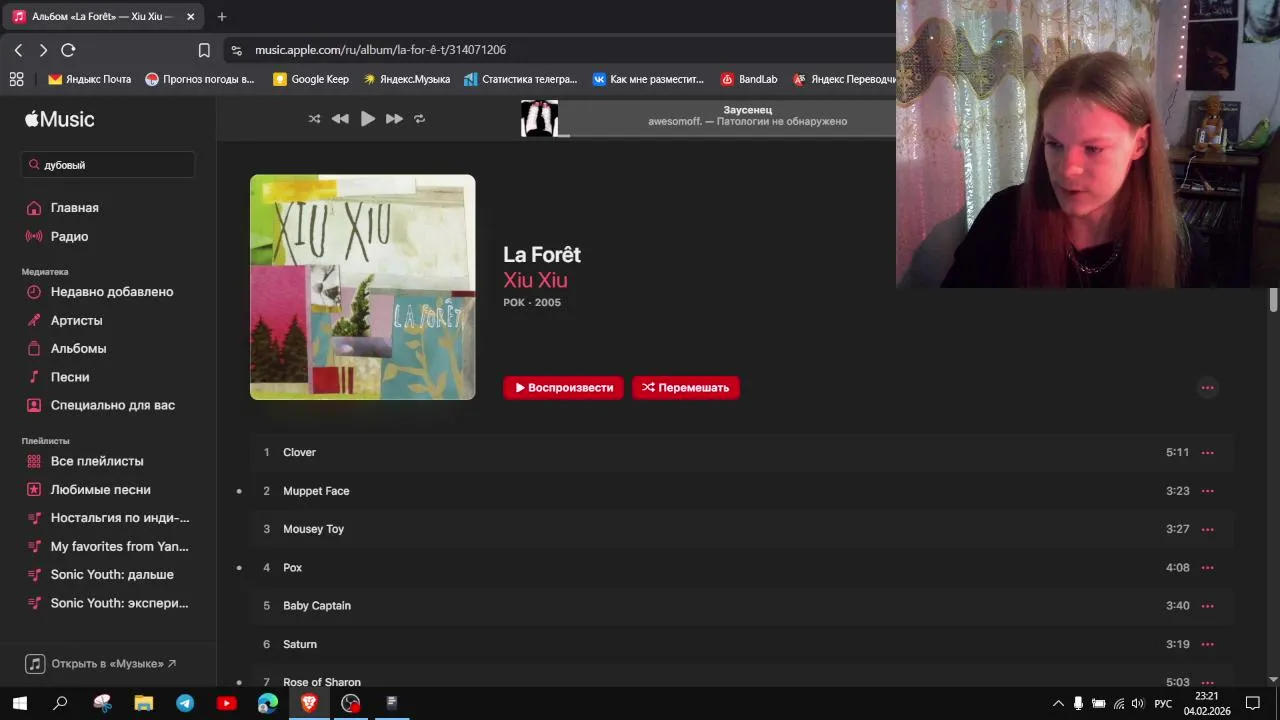Open album more options menu
Screen dimensions: 1280x720
(x=1207, y=388)
